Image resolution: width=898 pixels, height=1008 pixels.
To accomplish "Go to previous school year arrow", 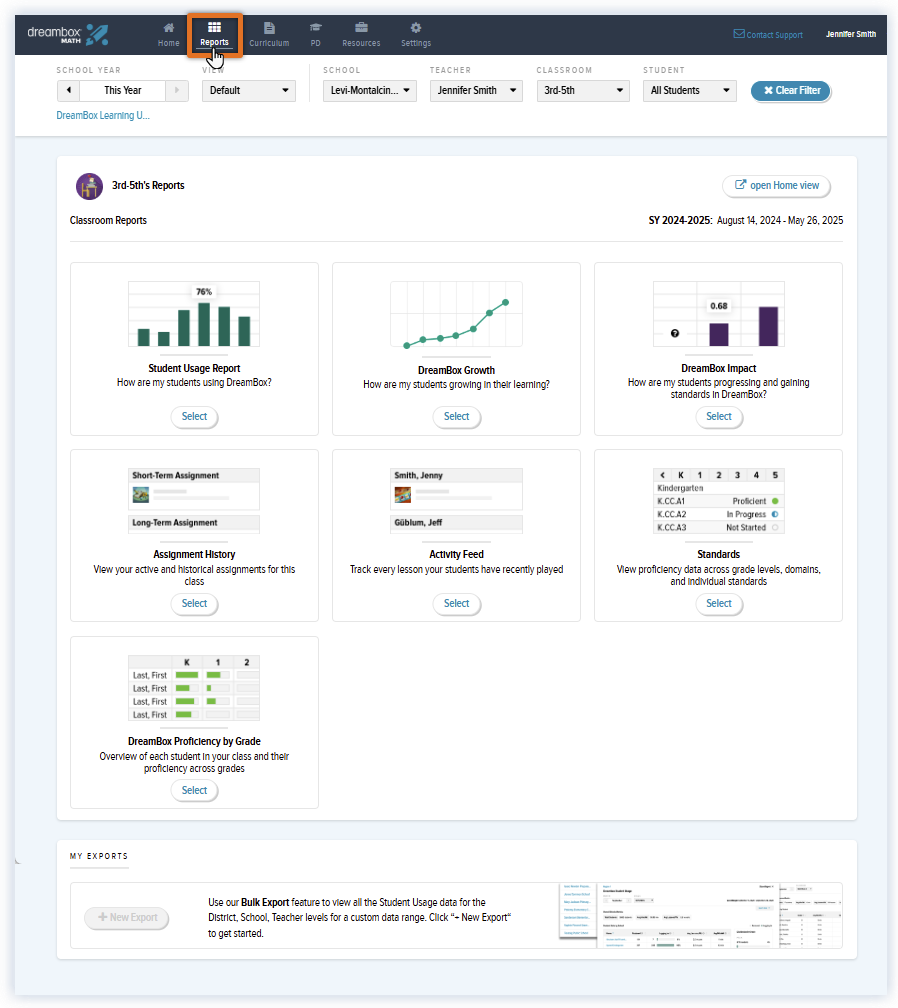I will [x=68, y=91].
